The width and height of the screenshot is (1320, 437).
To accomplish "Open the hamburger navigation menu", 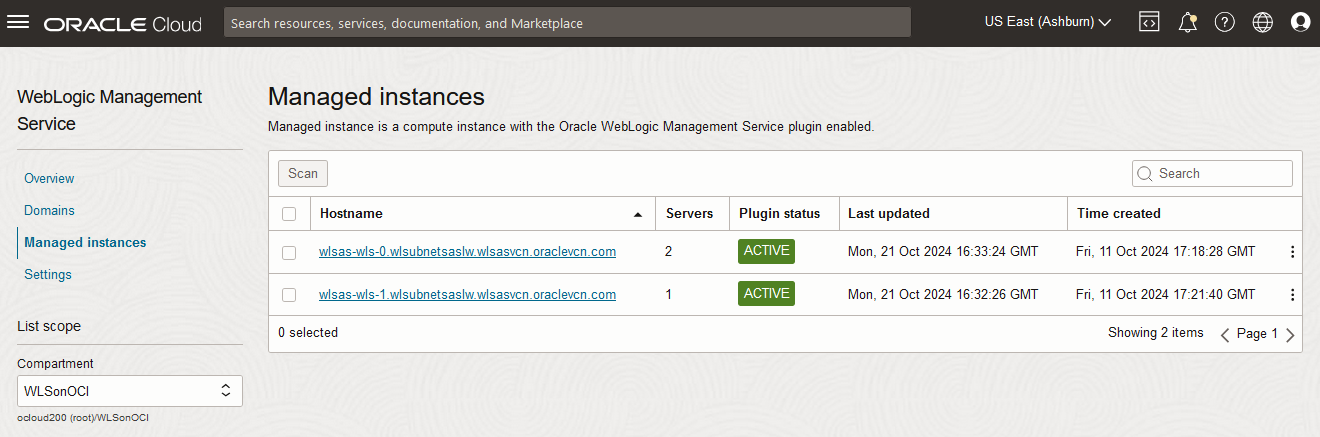I will tap(19, 22).
